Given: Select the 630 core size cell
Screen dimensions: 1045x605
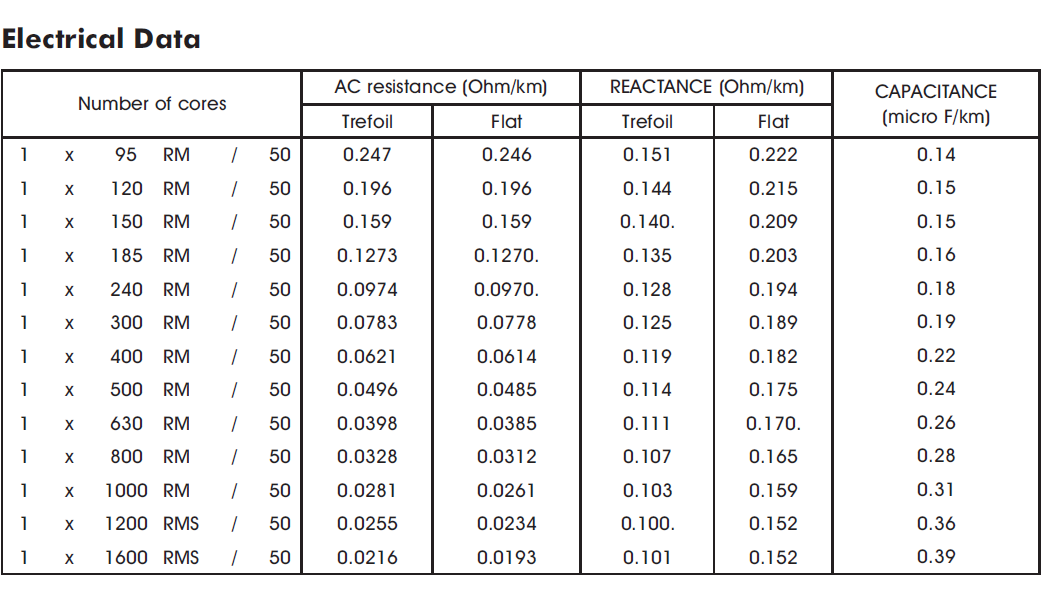Looking at the screenshot, I should point(127,424).
